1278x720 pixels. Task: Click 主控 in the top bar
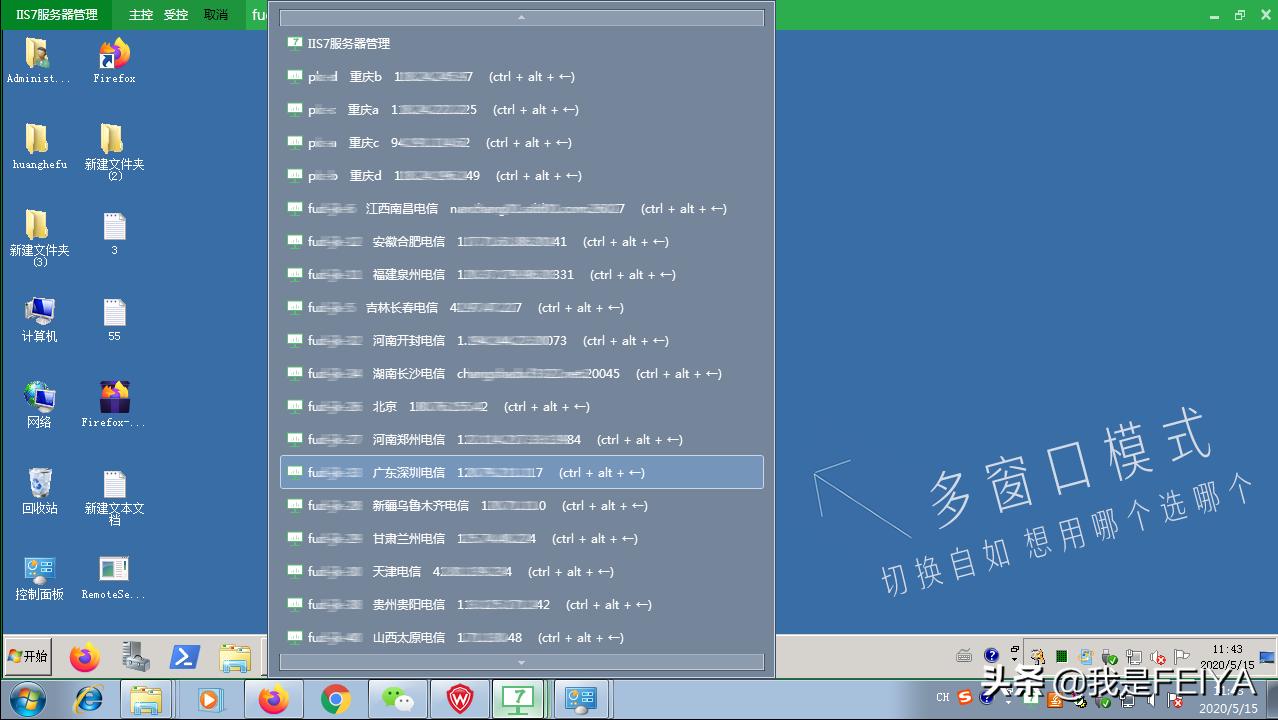(x=141, y=15)
